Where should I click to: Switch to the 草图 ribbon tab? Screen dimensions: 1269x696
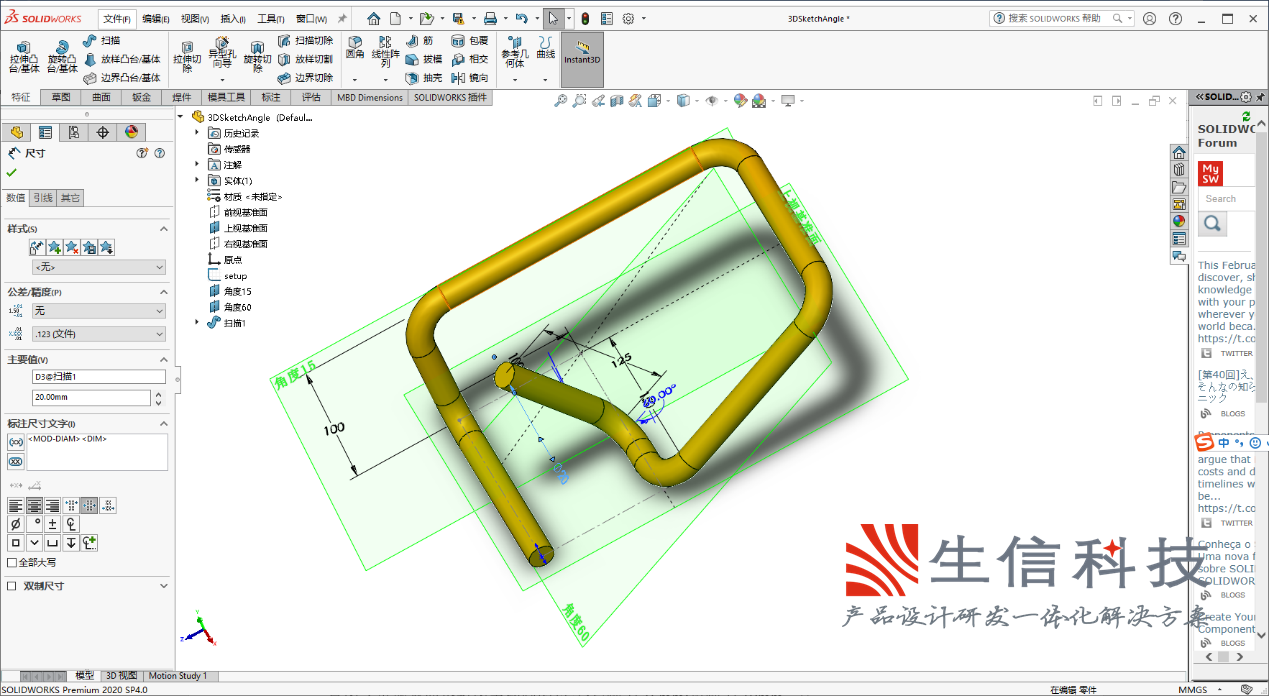pyautogui.click(x=62, y=97)
